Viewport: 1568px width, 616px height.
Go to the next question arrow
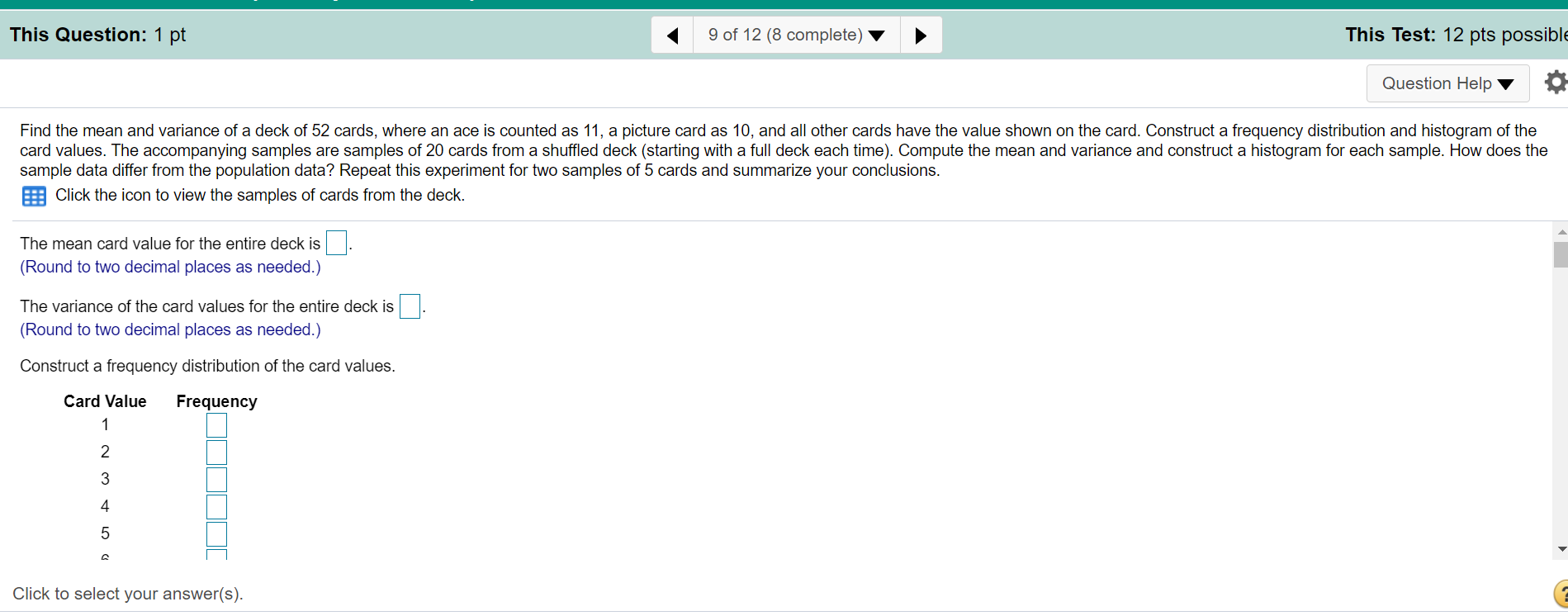click(x=921, y=35)
